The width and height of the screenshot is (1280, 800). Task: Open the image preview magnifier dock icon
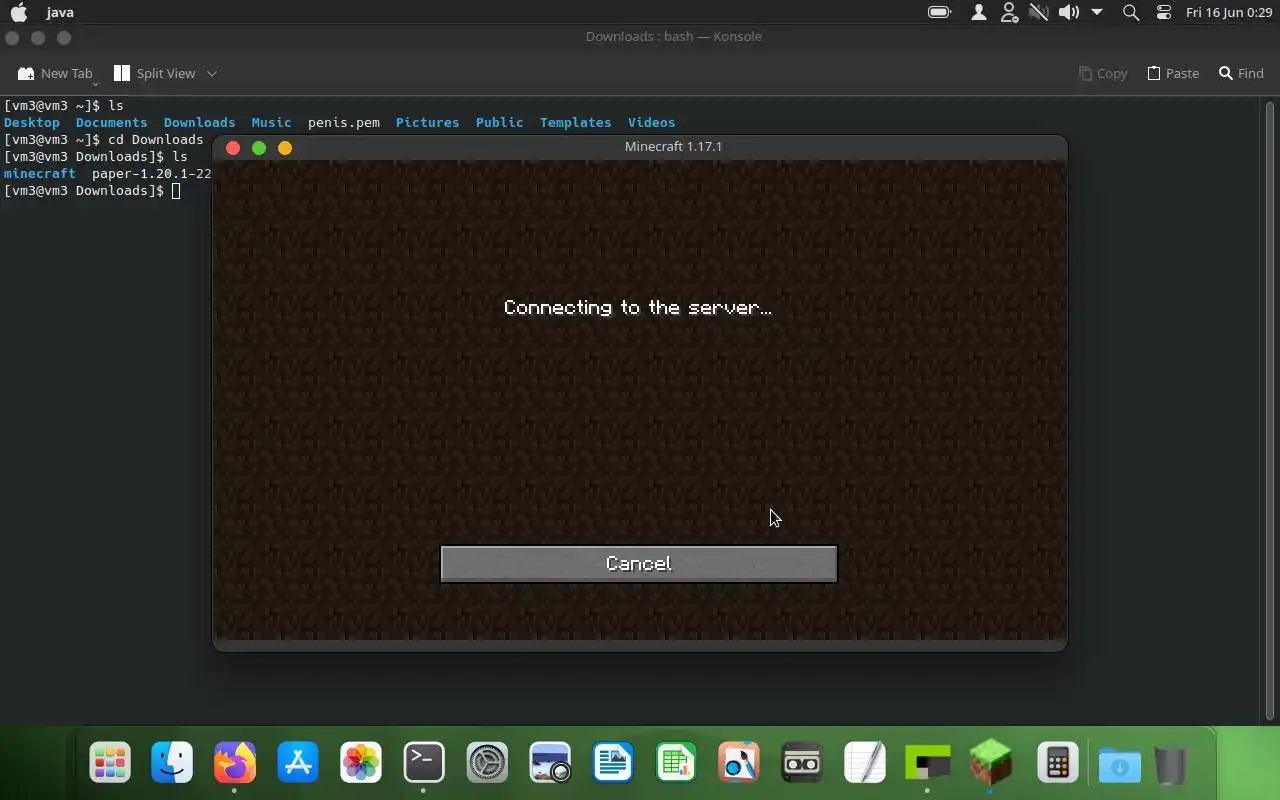click(739, 763)
